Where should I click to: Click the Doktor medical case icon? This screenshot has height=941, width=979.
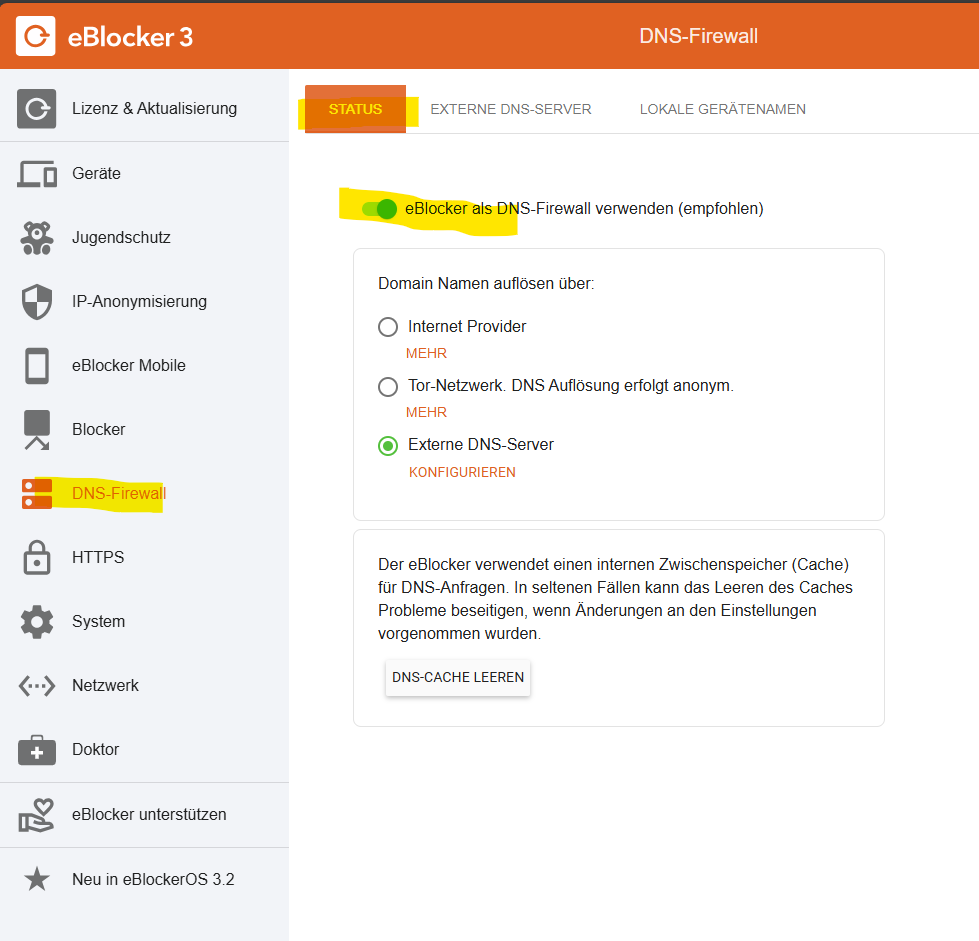(37, 750)
